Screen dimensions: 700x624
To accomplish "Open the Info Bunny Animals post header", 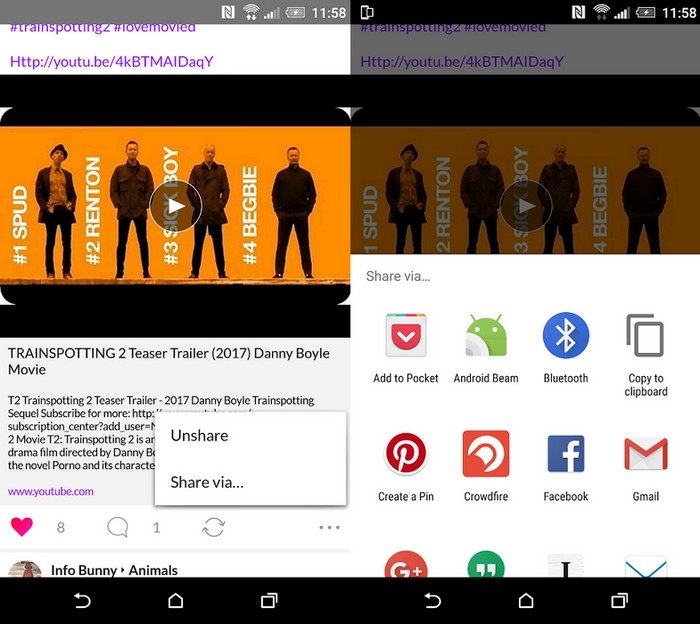I will (114, 570).
